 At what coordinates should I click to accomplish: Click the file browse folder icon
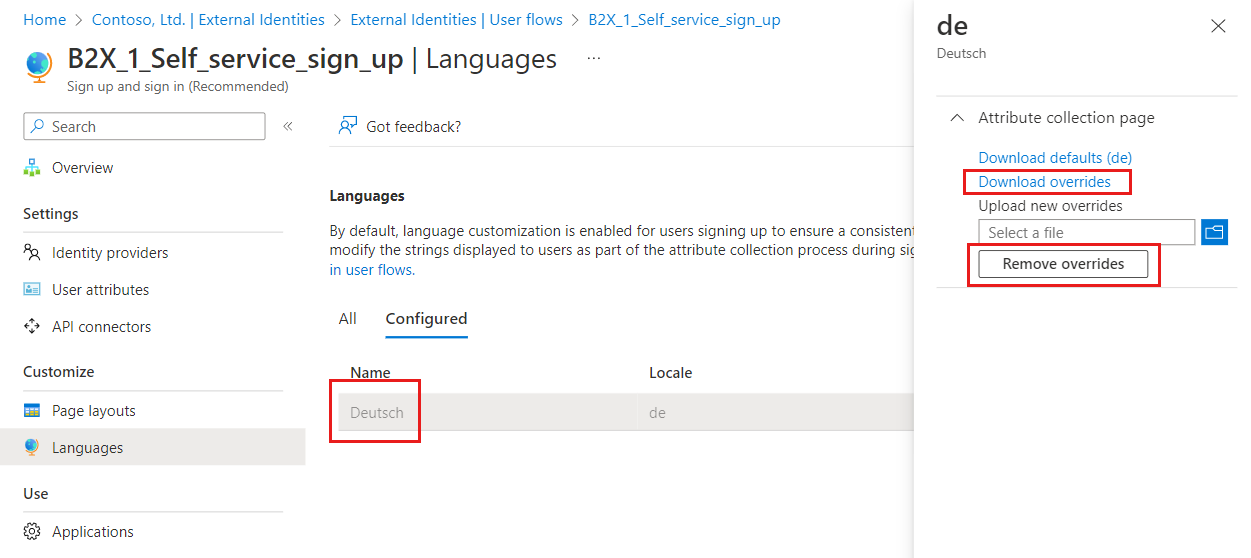click(x=1214, y=232)
